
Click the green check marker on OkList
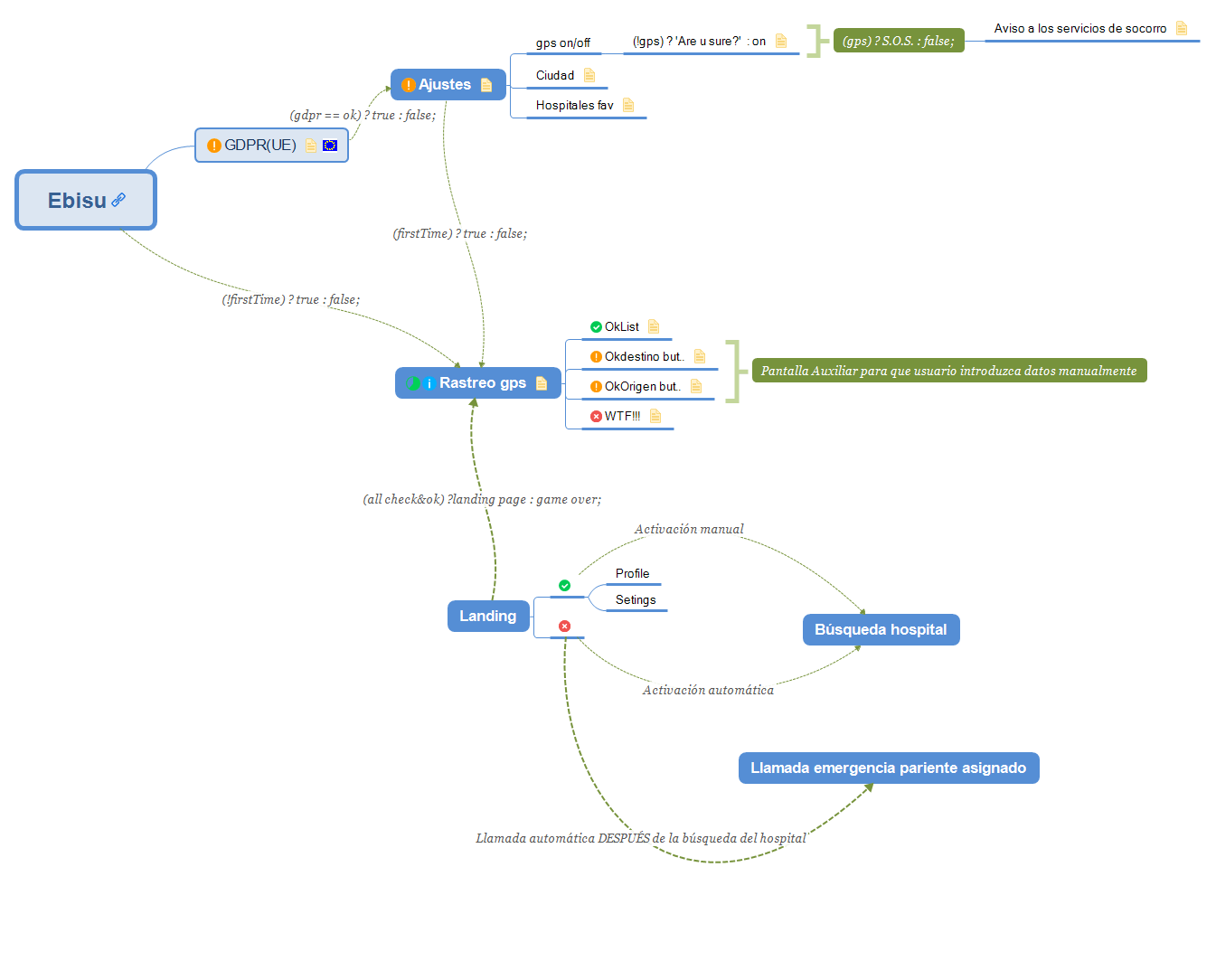[x=596, y=327]
